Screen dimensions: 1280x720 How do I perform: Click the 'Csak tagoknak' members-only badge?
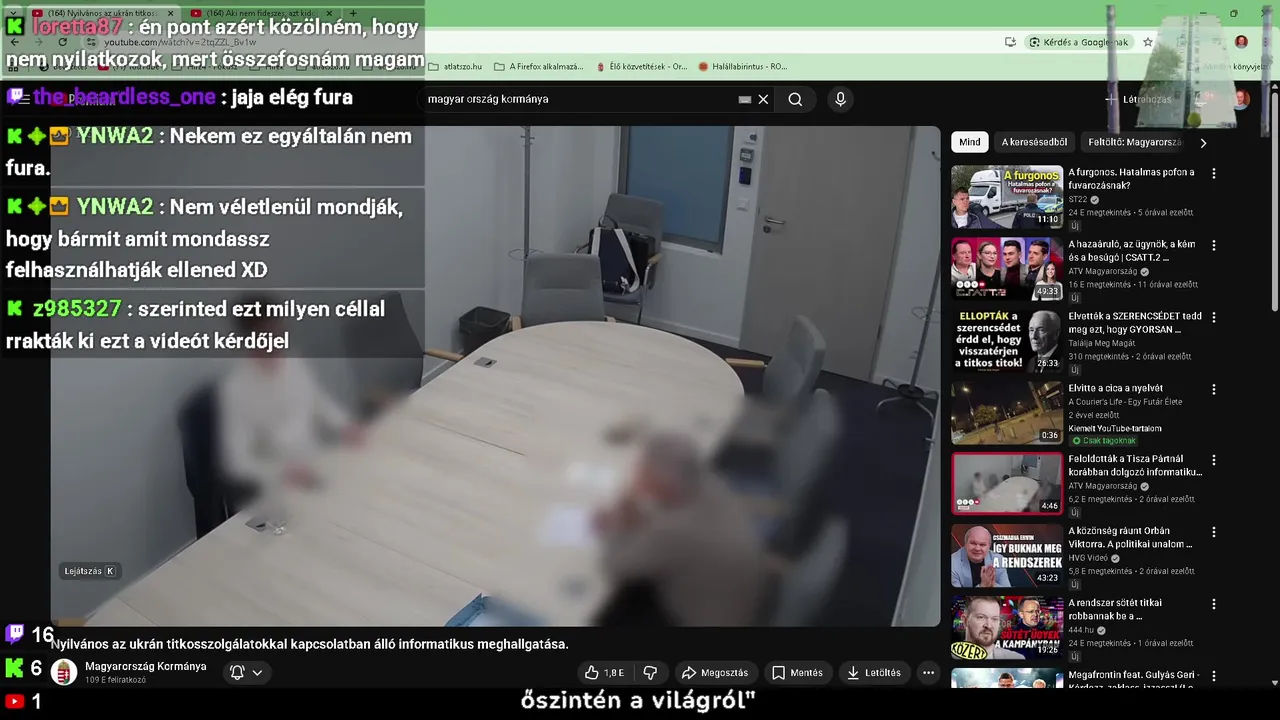[x=1103, y=440]
